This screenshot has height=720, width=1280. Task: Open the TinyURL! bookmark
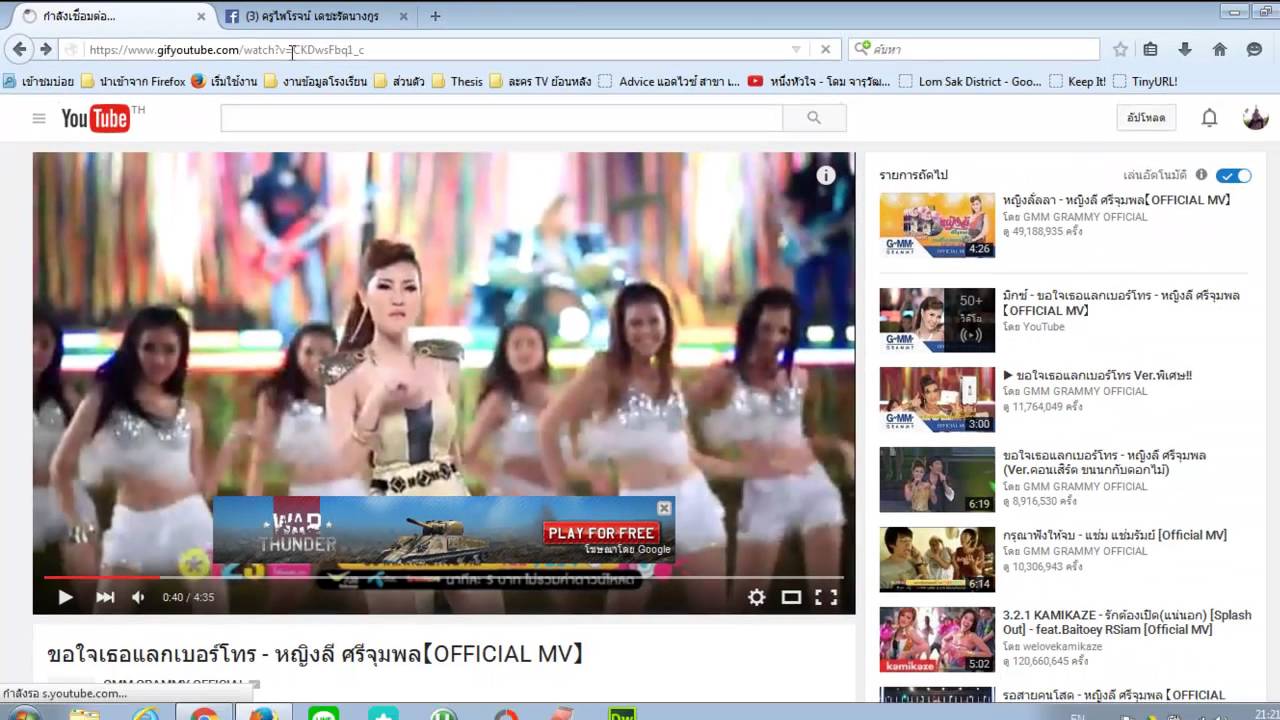[1145, 81]
